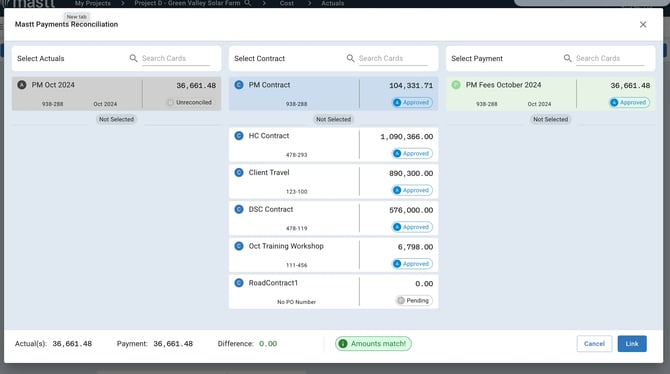The height and width of the screenshot is (374, 670).
Task: Click search icon beside project name breadcrumb
Action: [x=247, y=3]
